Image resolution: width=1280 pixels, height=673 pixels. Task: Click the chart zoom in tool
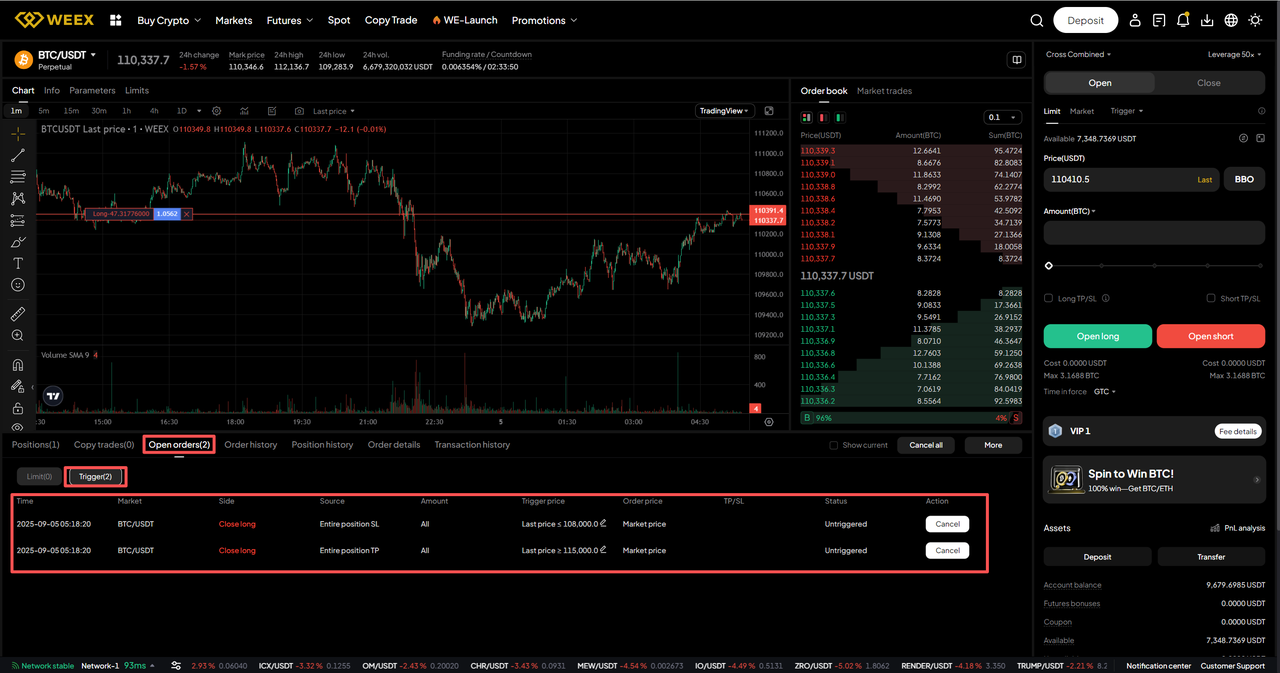tap(18, 336)
